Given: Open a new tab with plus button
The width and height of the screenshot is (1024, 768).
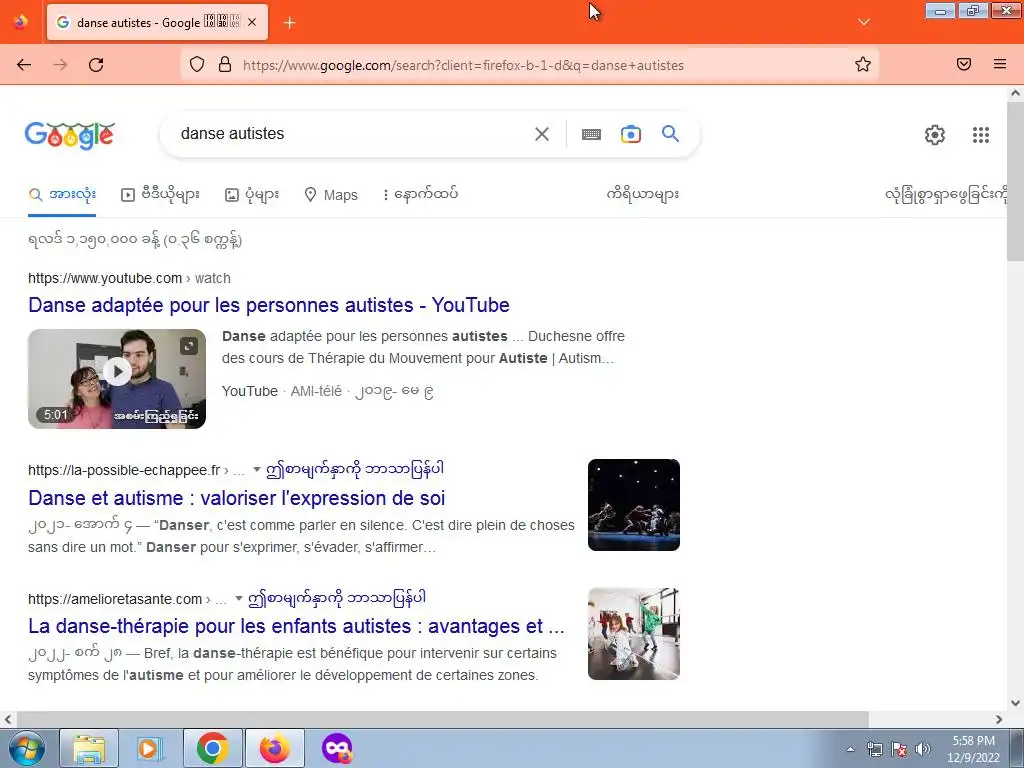Looking at the screenshot, I should 290,23.
